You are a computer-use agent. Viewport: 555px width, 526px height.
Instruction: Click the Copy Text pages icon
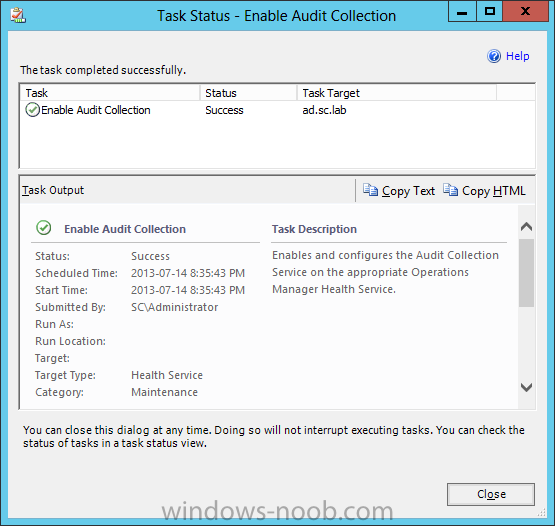(x=370, y=190)
